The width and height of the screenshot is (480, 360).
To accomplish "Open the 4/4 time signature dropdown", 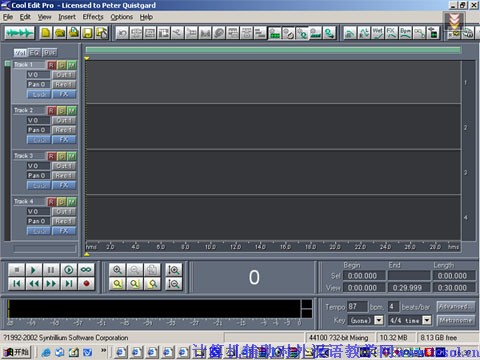I will tap(427, 320).
